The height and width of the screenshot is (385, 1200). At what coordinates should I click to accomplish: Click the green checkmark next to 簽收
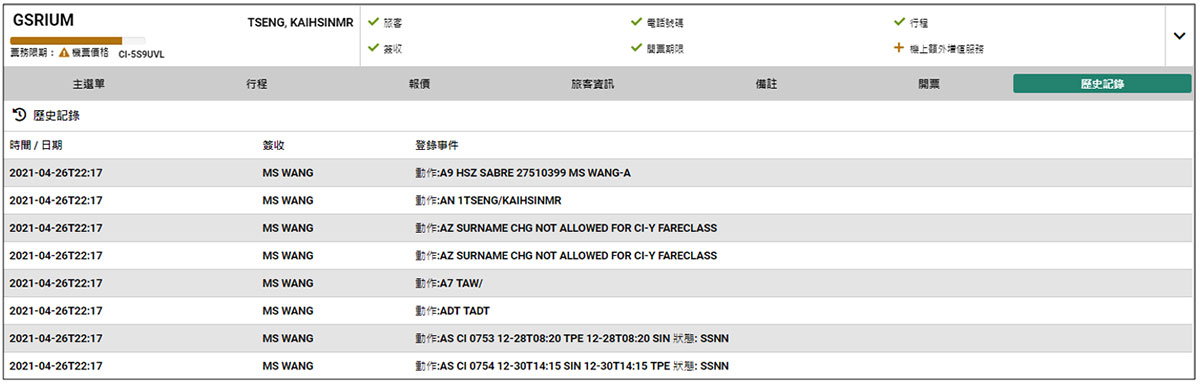pyautogui.click(x=373, y=47)
